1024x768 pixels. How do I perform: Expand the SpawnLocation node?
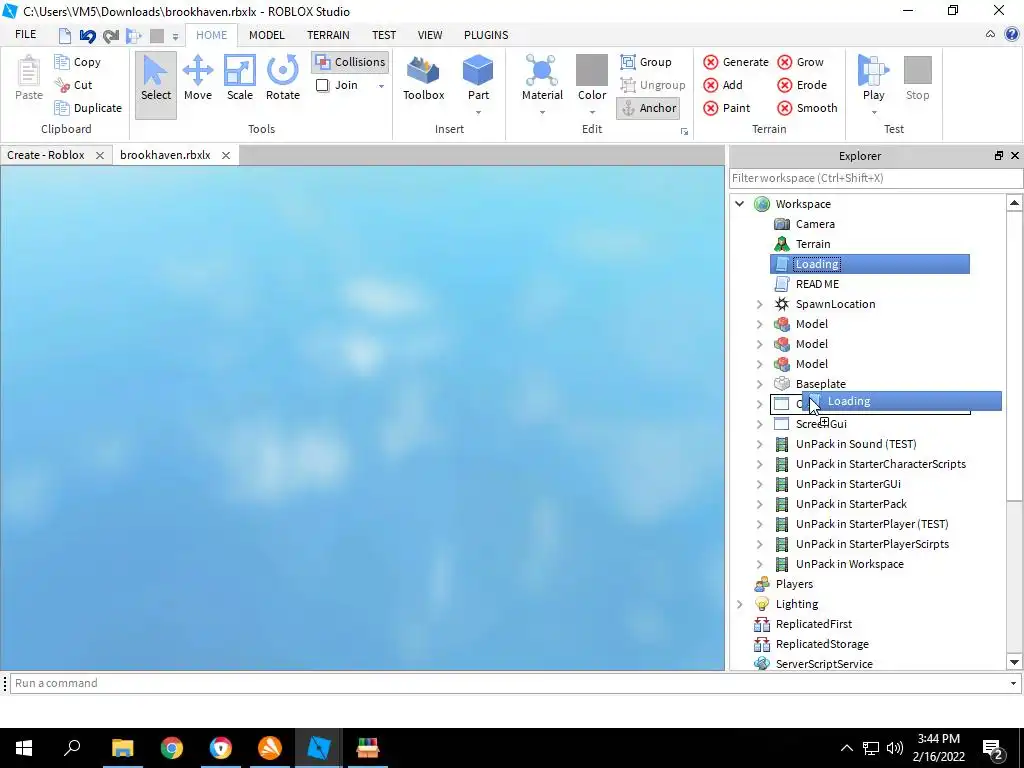tap(760, 304)
